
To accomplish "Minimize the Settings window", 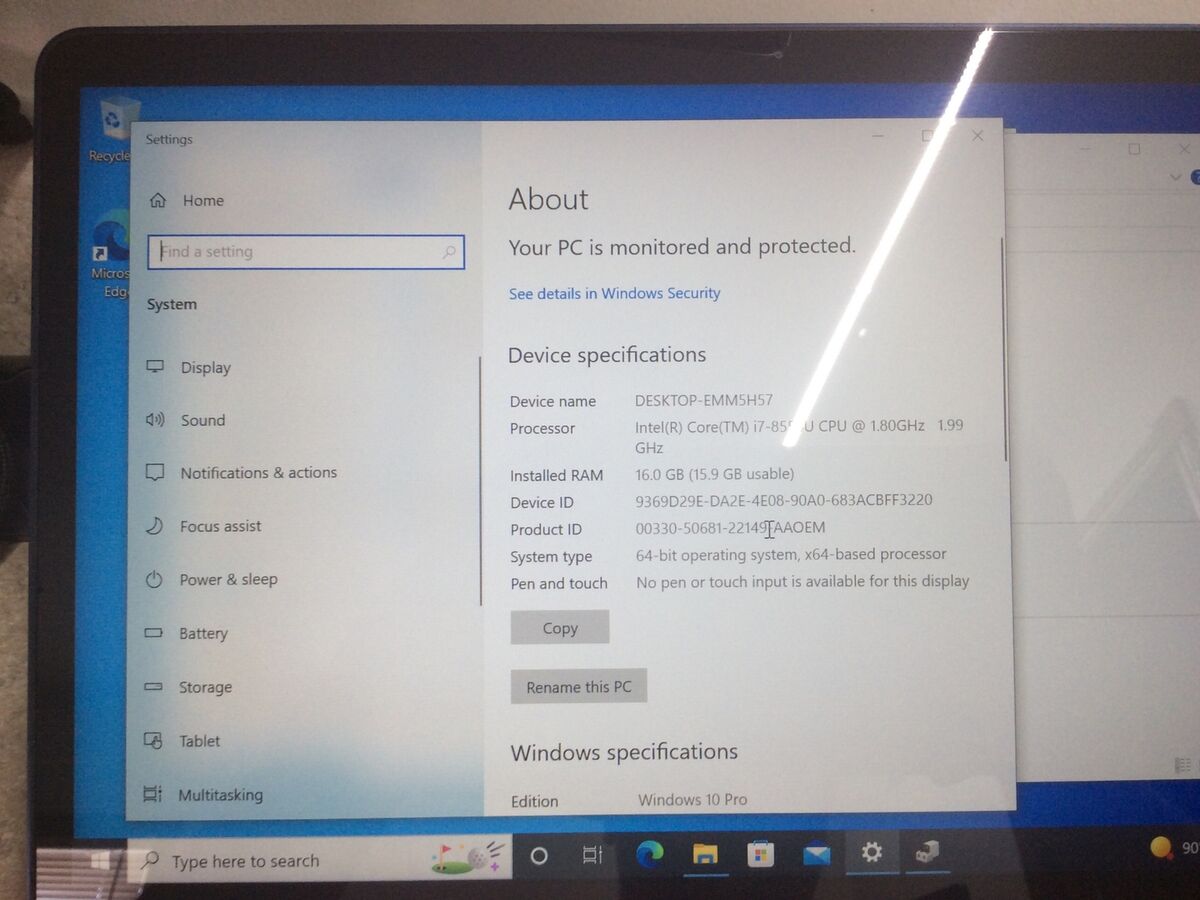I will pyautogui.click(x=877, y=135).
